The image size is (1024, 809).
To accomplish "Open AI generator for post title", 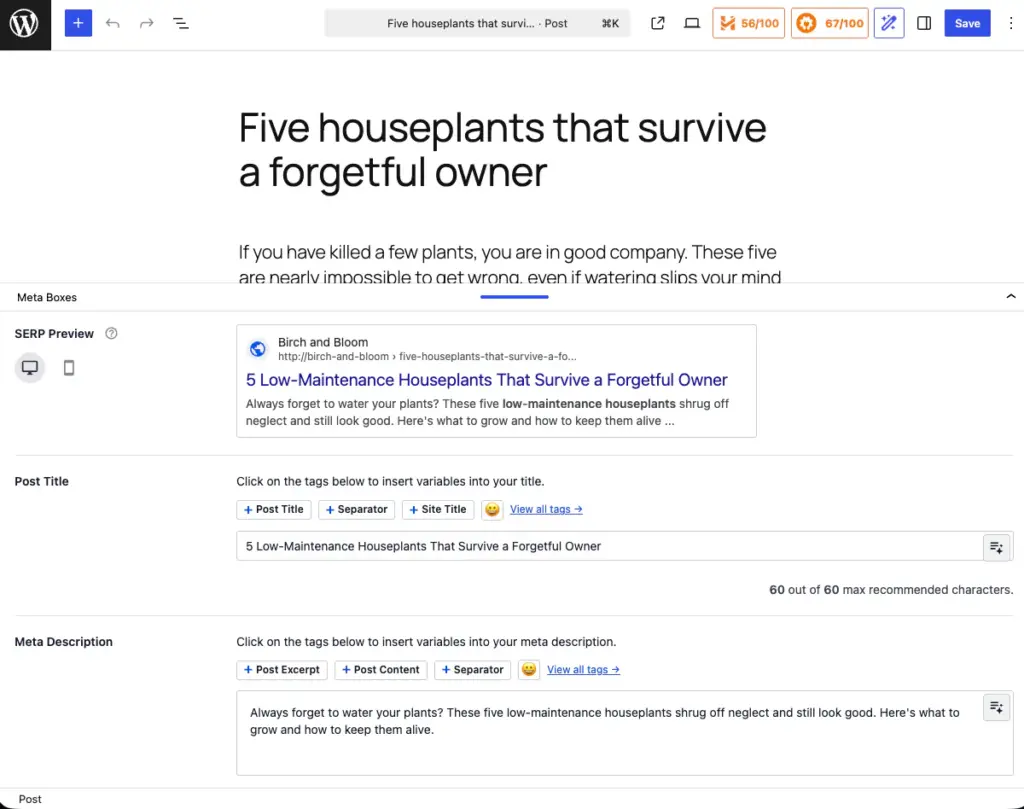I will coord(997,547).
